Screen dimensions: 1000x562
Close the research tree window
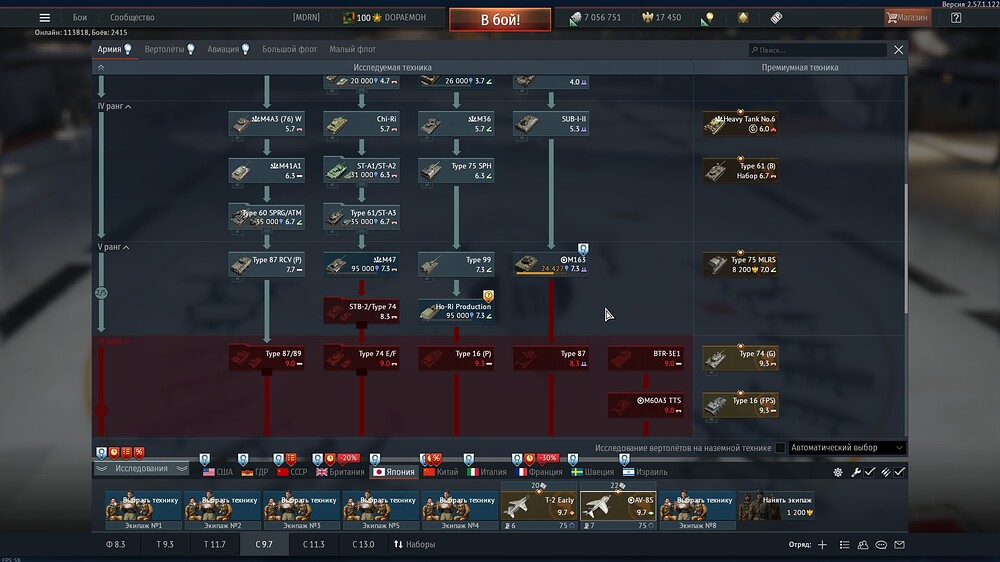899,50
